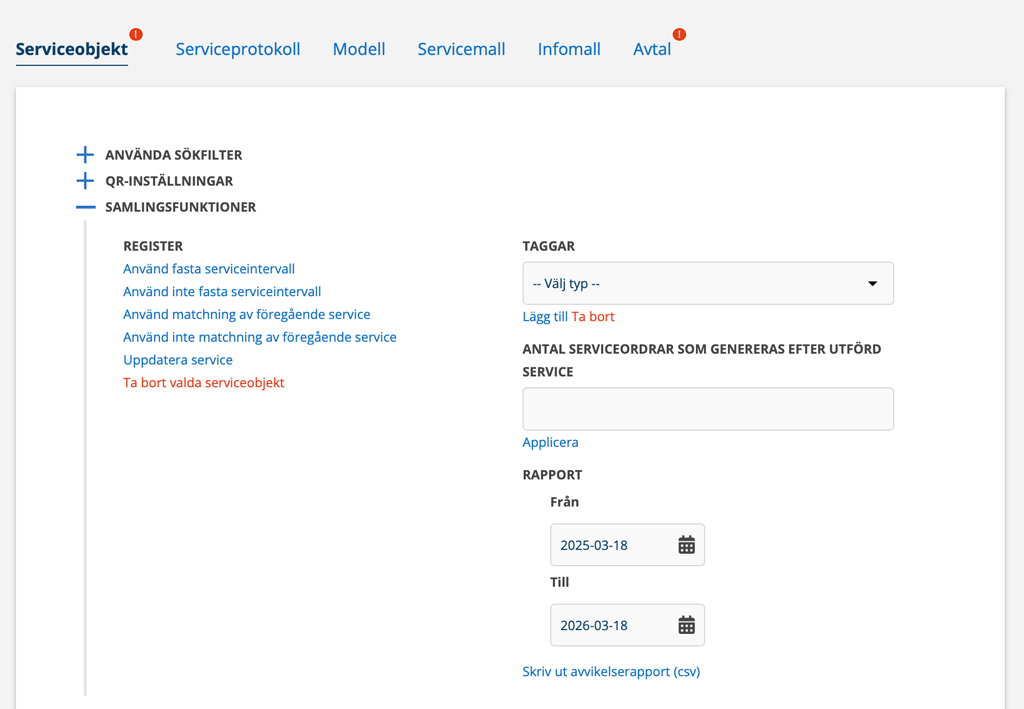Open calendar picker for Från date
1024x709 pixels.
(x=686, y=545)
